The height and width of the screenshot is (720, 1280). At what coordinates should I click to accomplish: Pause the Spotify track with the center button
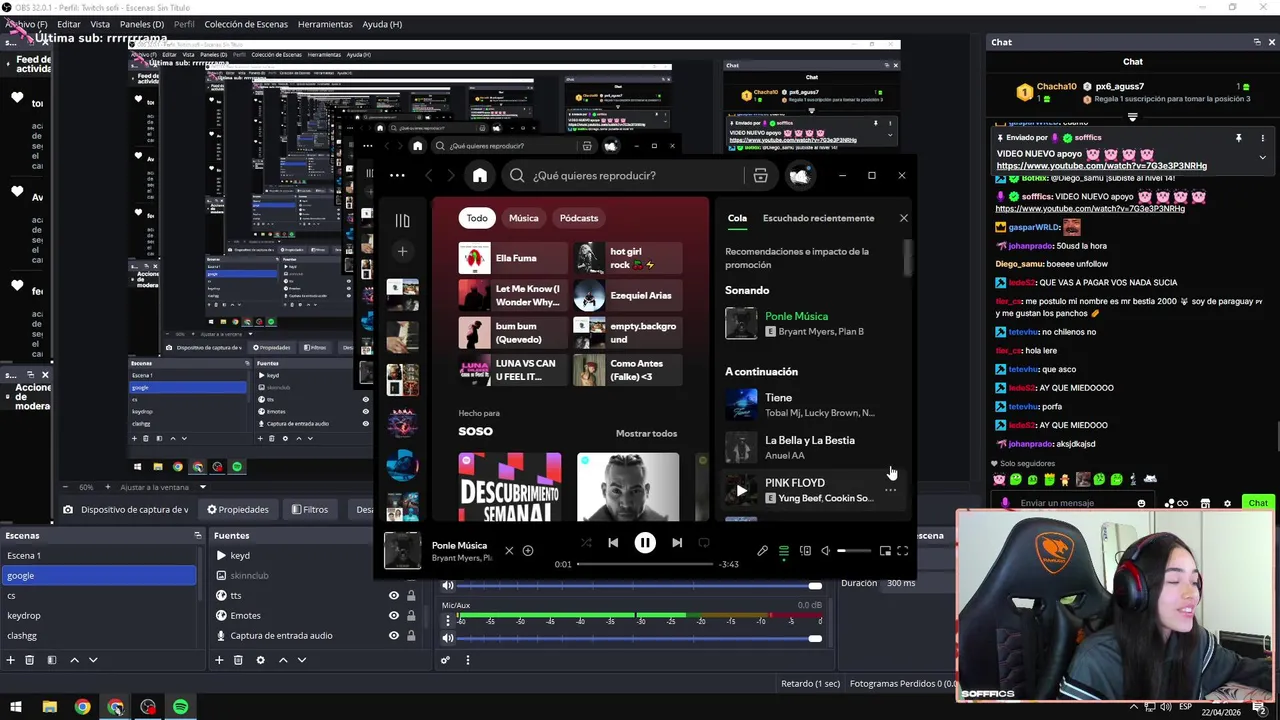(x=645, y=543)
